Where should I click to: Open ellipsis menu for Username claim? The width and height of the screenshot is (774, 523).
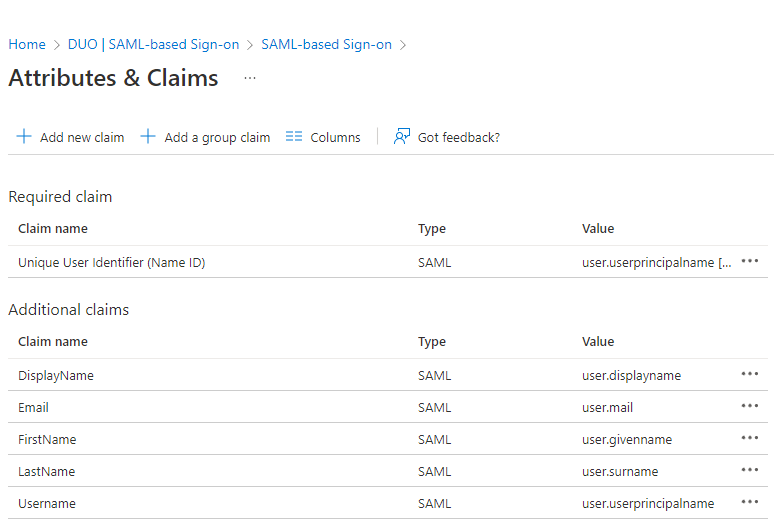coord(750,503)
